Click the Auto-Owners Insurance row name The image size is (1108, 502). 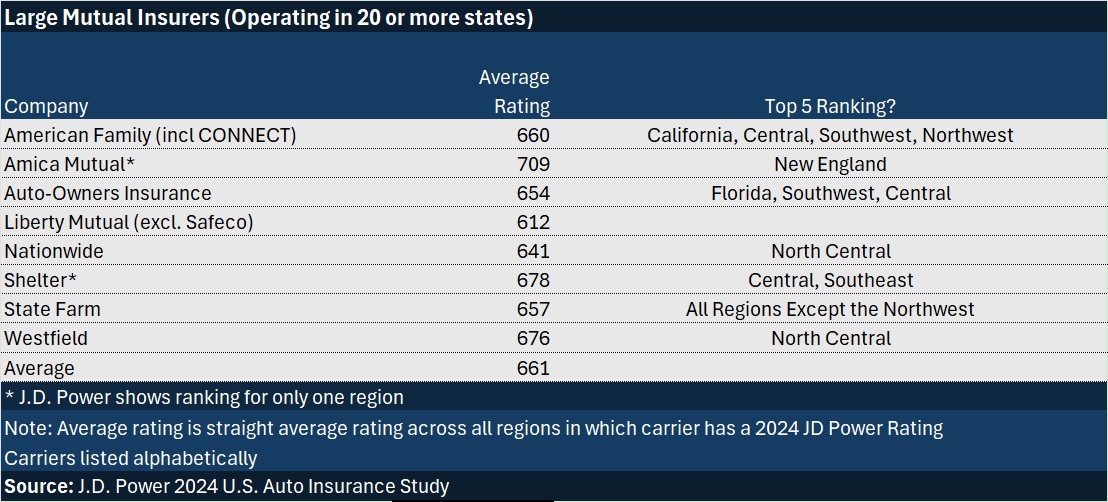click(x=108, y=193)
